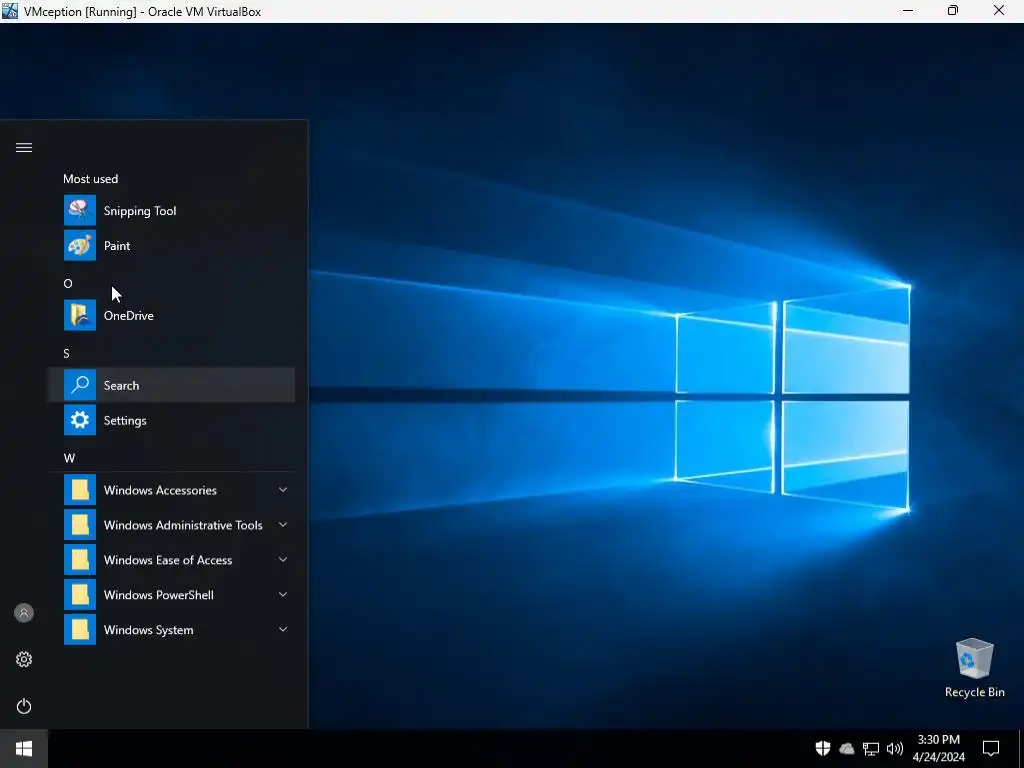Restore down the VirtualBox window
The width and height of the screenshot is (1024, 768).
click(x=953, y=10)
